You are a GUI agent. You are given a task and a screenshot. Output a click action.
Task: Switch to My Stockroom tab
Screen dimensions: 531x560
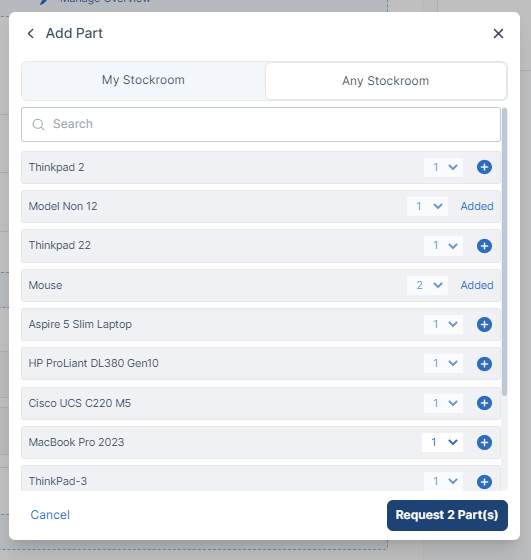tap(143, 80)
